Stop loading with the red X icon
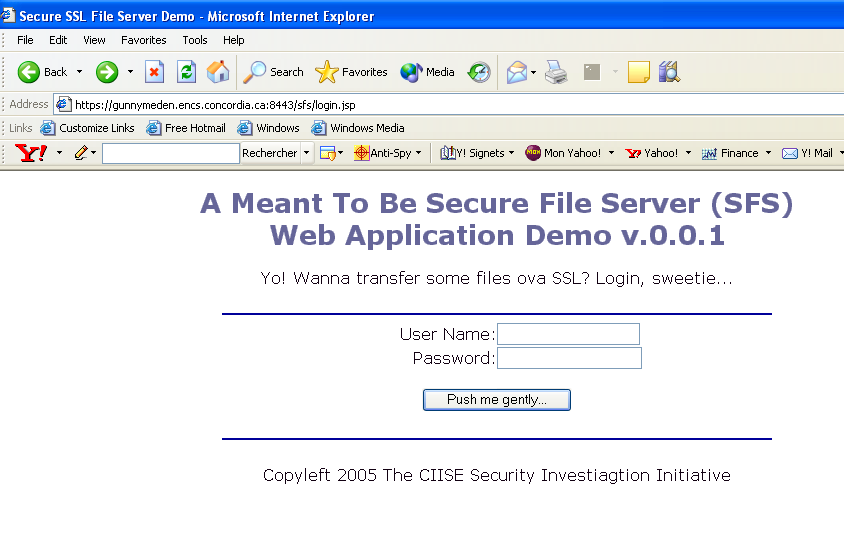 point(154,72)
